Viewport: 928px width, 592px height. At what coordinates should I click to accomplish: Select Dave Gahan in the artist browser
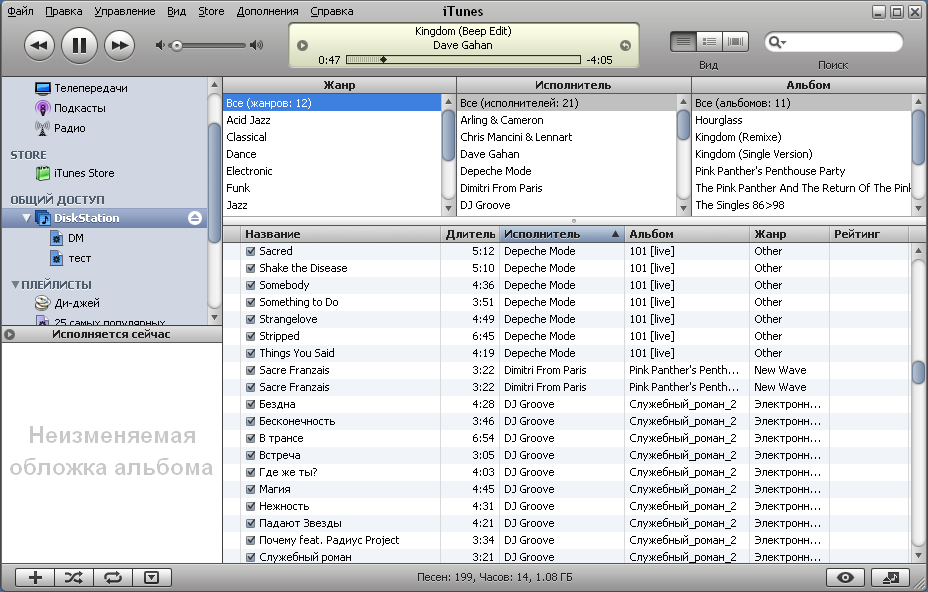[567, 154]
